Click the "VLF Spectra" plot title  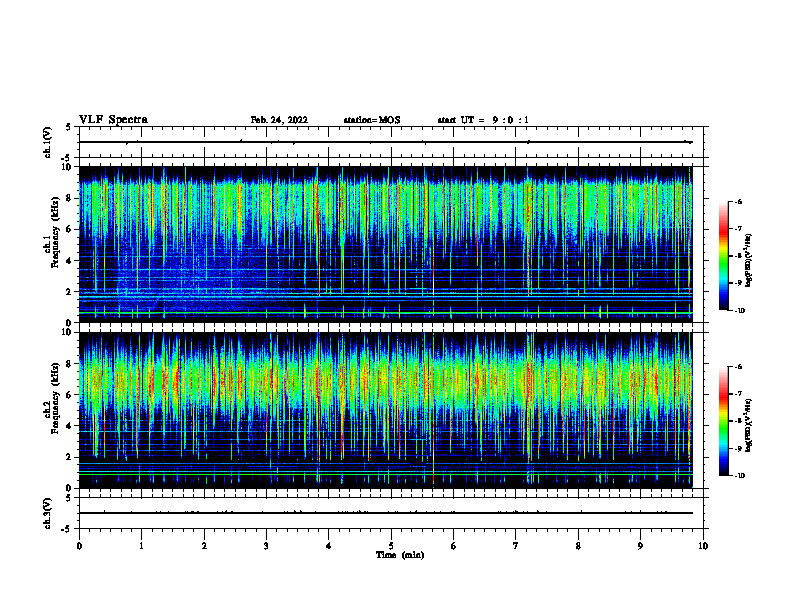[113, 120]
